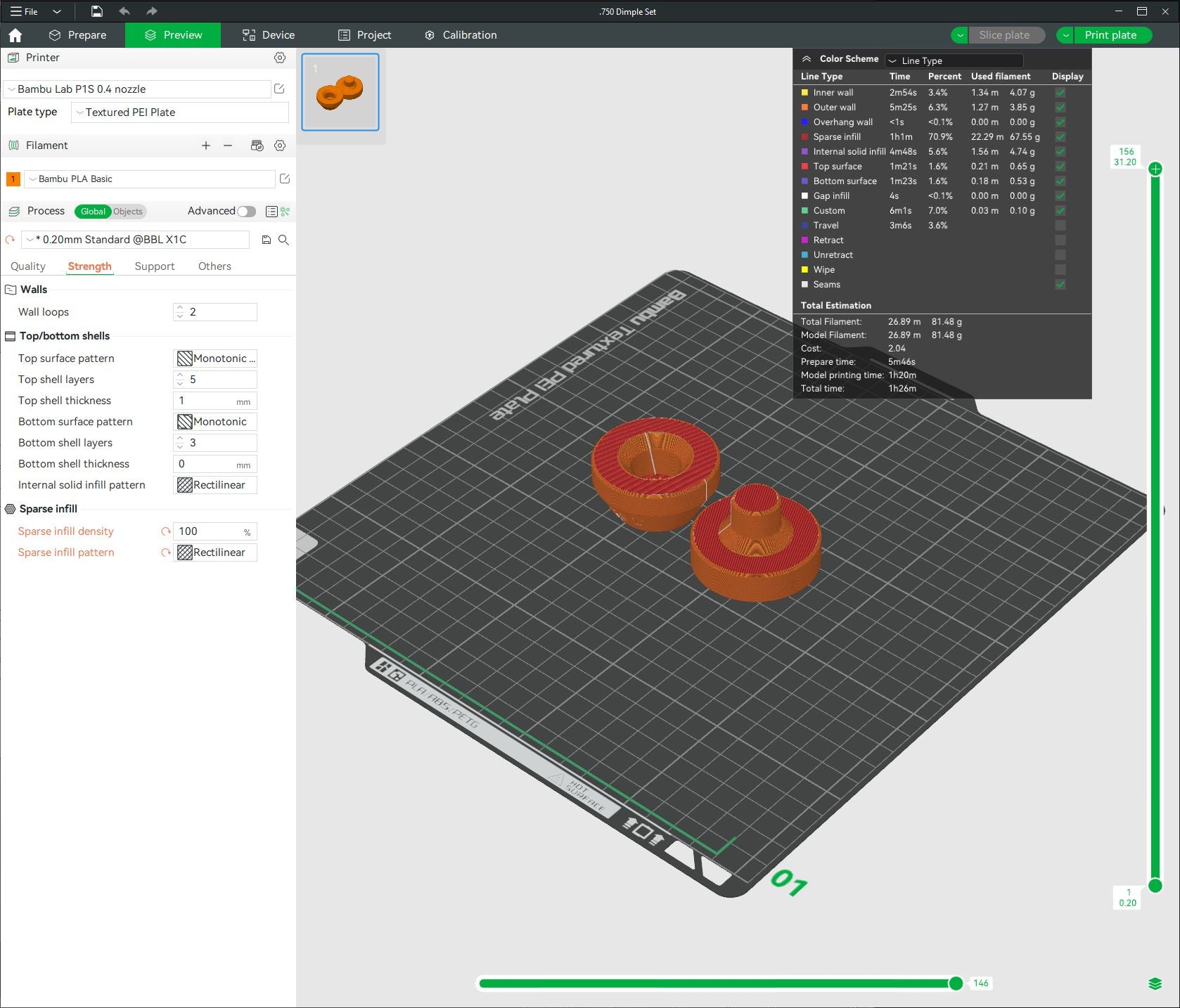Image resolution: width=1180 pixels, height=1008 pixels.
Task: Toggle Inner wall display checkbox
Action: 1060,93
